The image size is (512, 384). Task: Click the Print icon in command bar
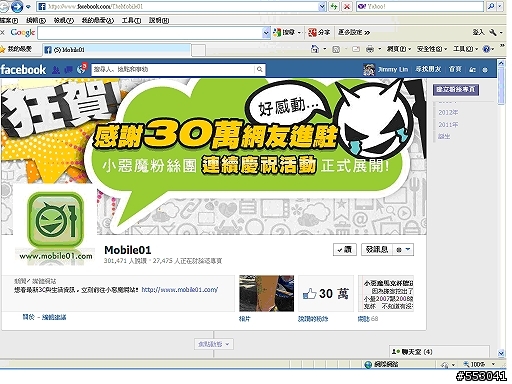coord(370,50)
